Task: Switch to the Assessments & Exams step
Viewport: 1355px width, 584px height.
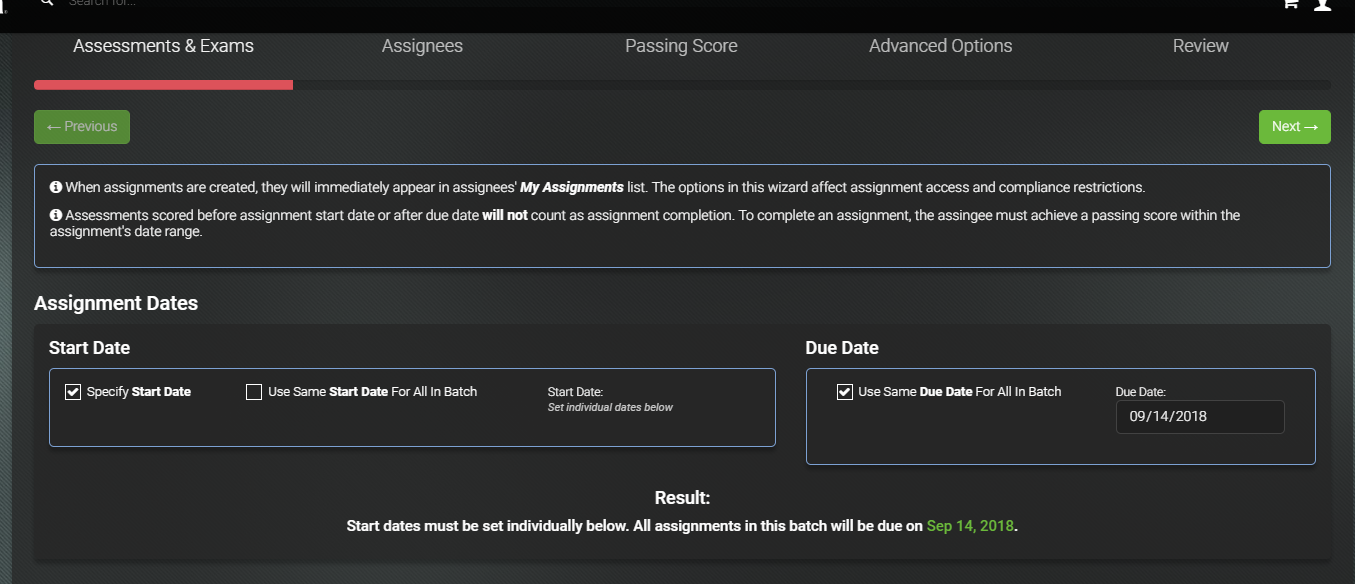Action: (x=163, y=46)
